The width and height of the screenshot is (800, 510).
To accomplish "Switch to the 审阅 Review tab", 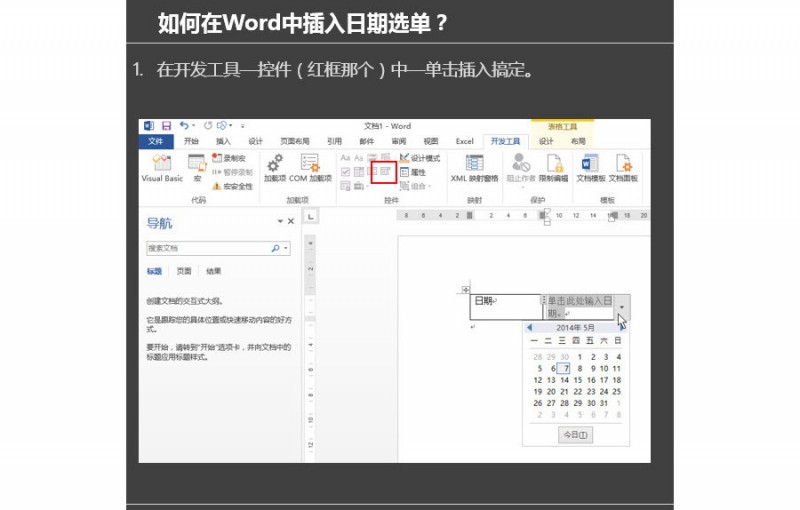I will [398, 141].
